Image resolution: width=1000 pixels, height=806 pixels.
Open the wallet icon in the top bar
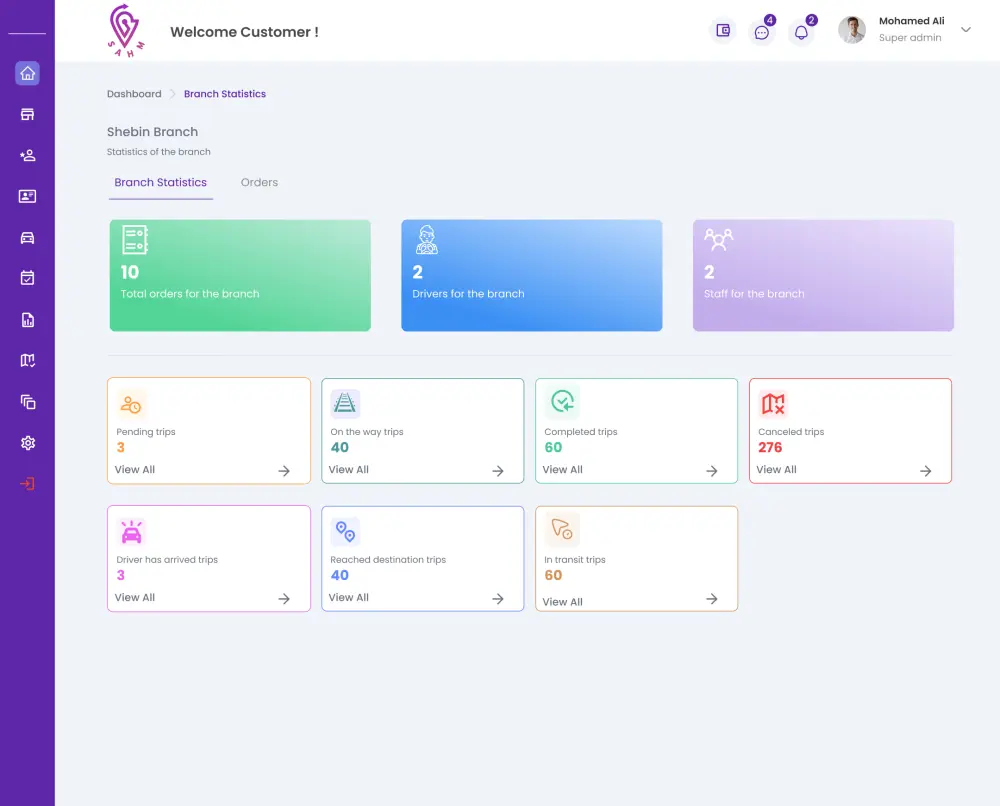(722, 31)
